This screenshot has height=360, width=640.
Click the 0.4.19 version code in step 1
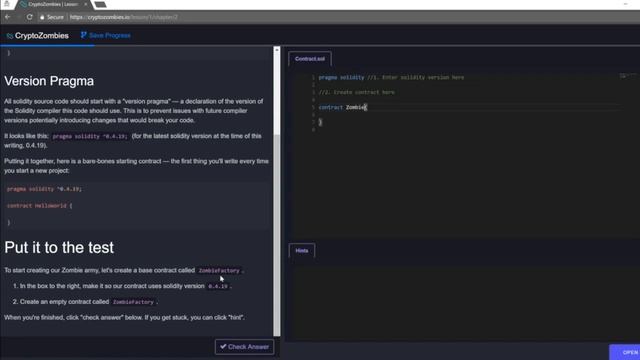click(218, 286)
